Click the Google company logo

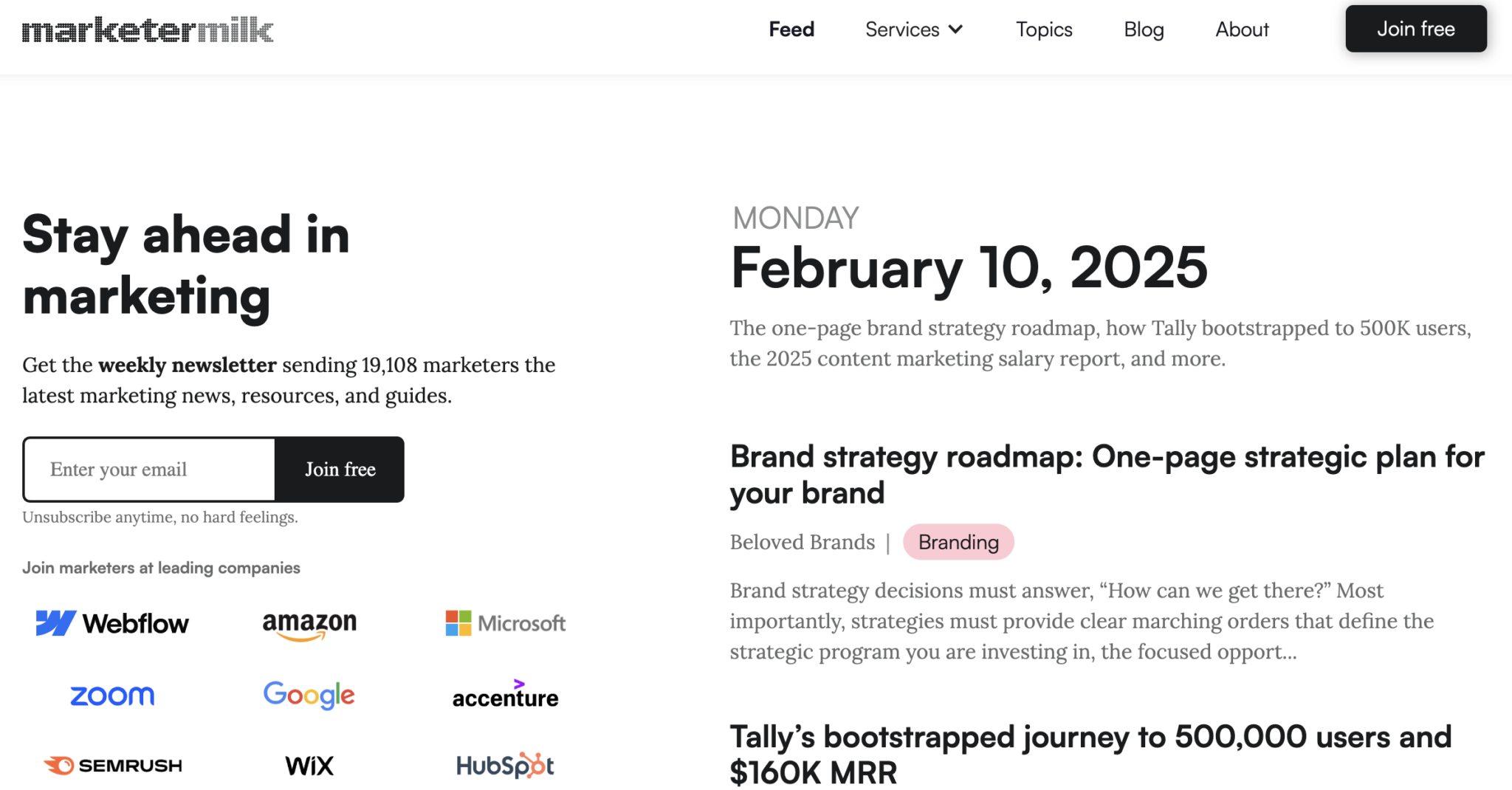(309, 695)
